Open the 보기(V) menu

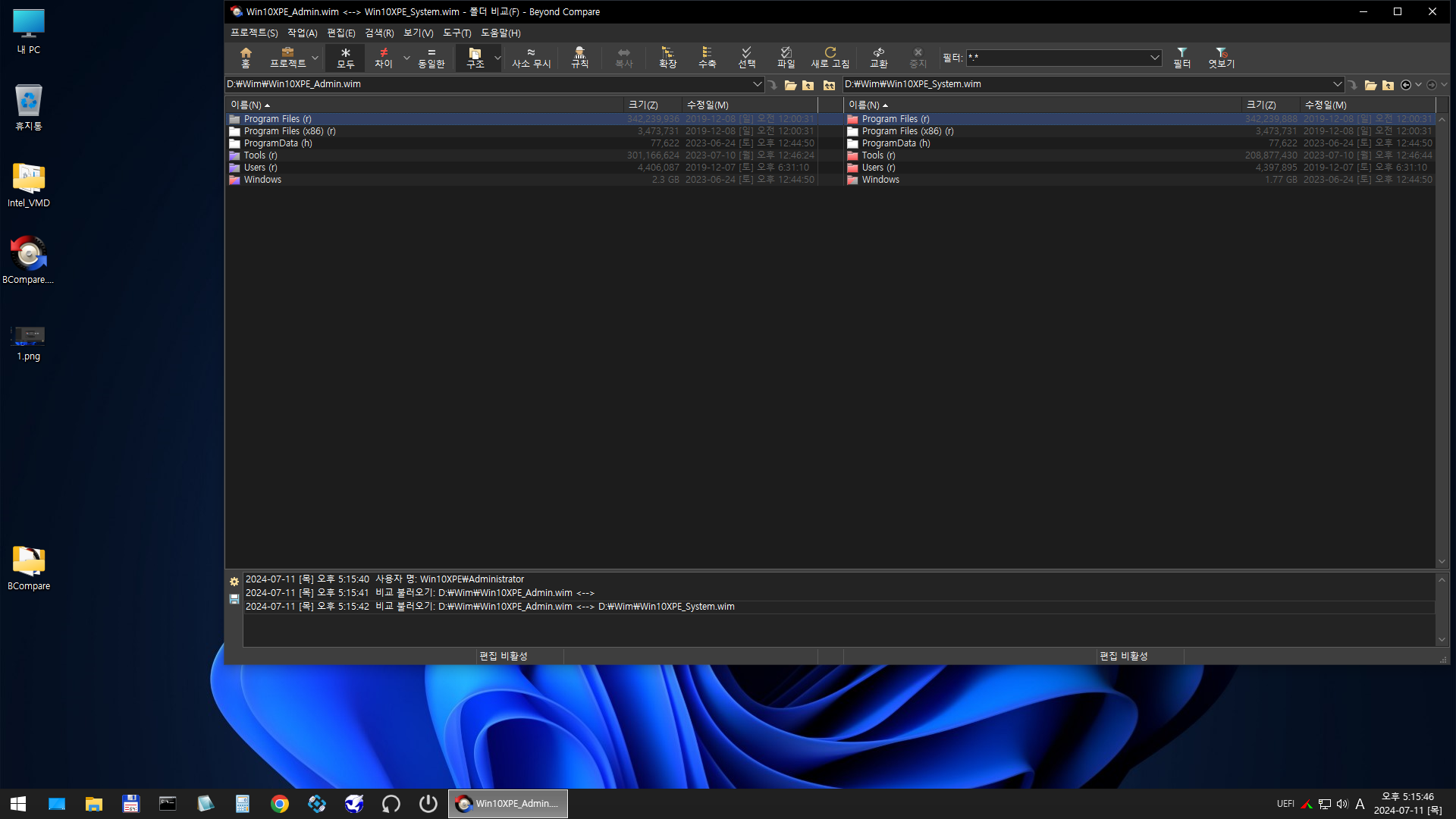pos(418,33)
